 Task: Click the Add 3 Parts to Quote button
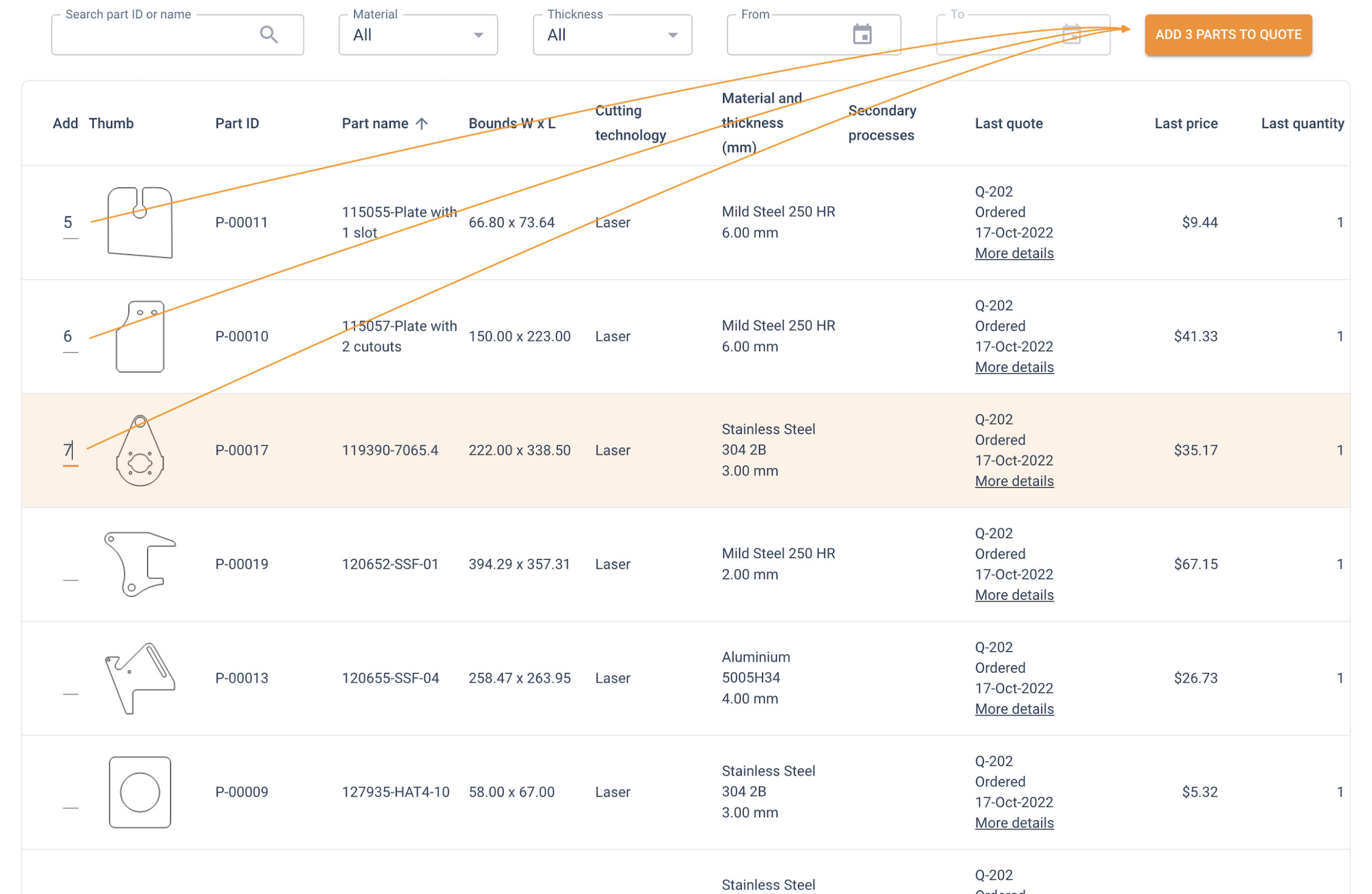(x=1228, y=35)
